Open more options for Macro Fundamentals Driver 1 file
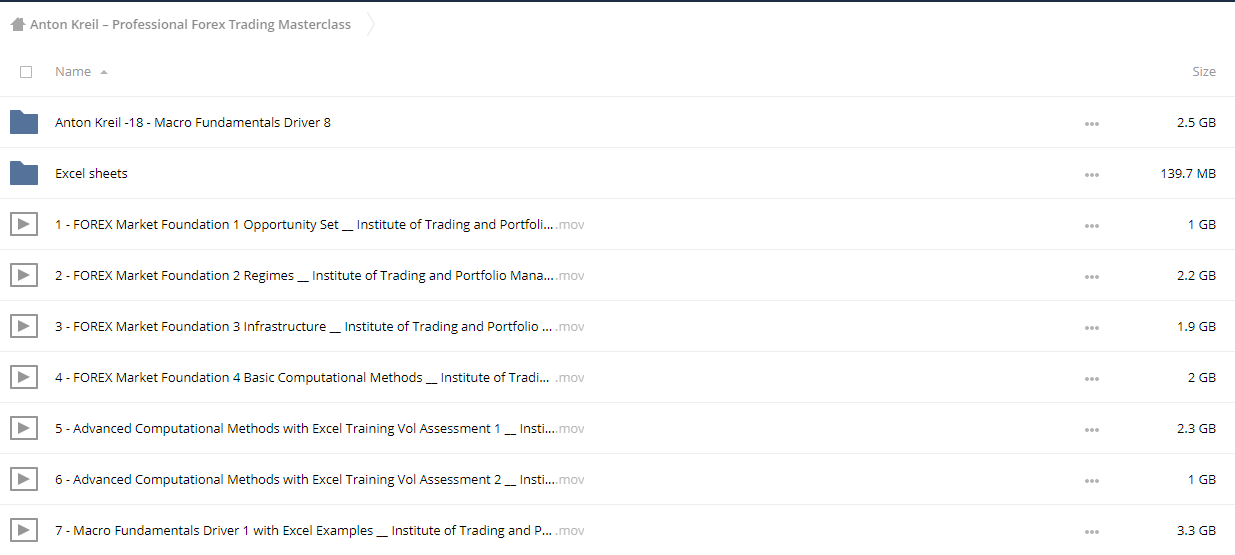This screenshot has height=555, width=1235. [1091, 531]
